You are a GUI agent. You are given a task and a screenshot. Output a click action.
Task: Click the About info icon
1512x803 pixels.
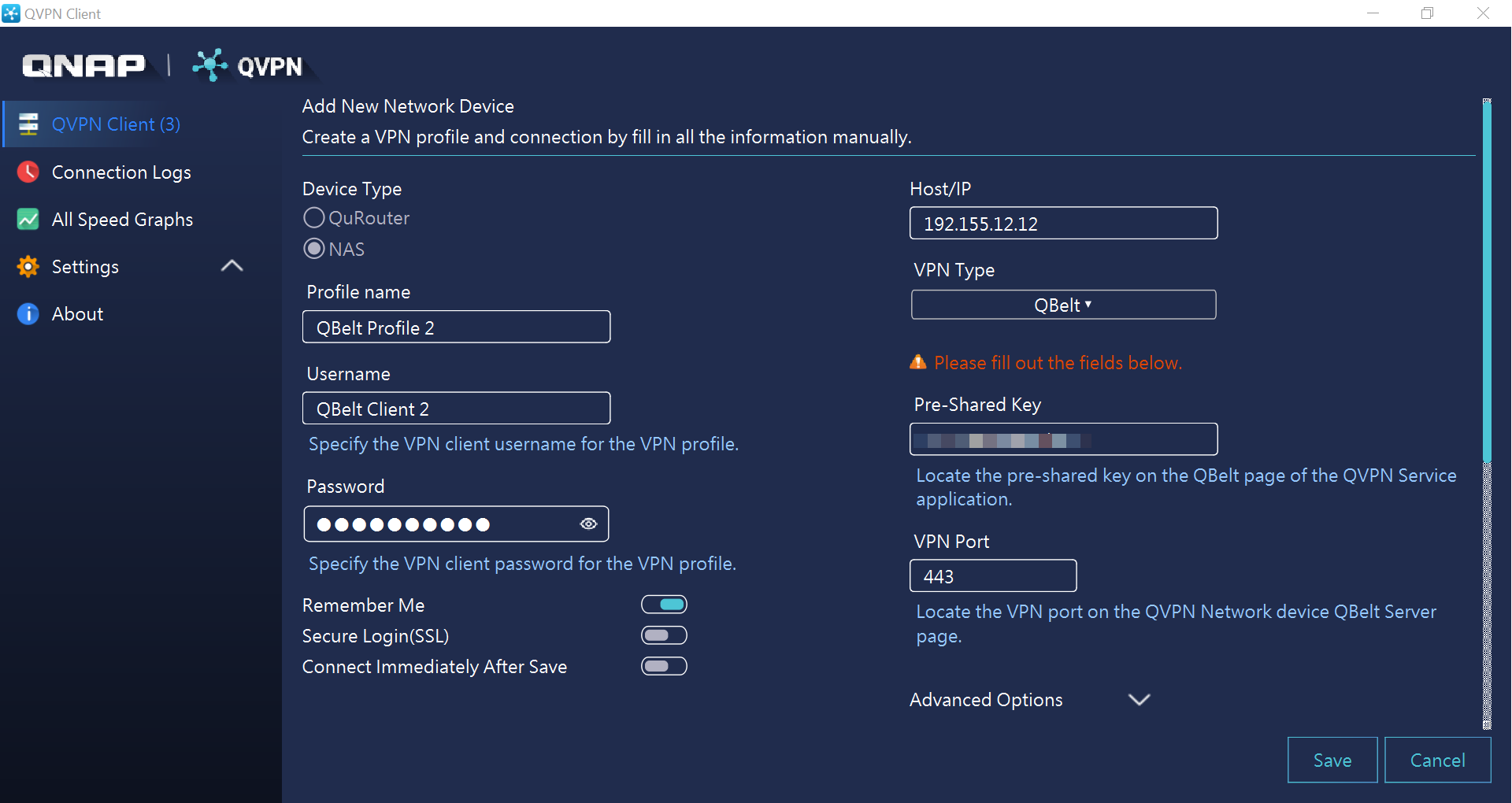tap(28, 314)
